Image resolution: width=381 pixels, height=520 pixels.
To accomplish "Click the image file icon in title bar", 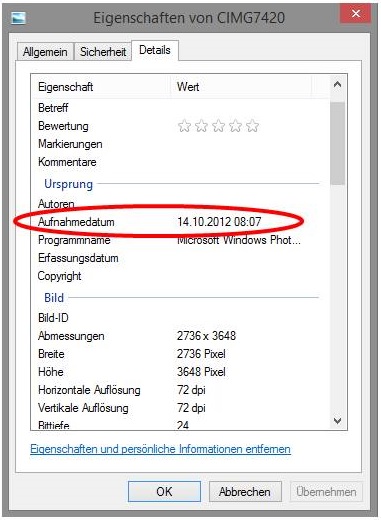I will 18,18.
